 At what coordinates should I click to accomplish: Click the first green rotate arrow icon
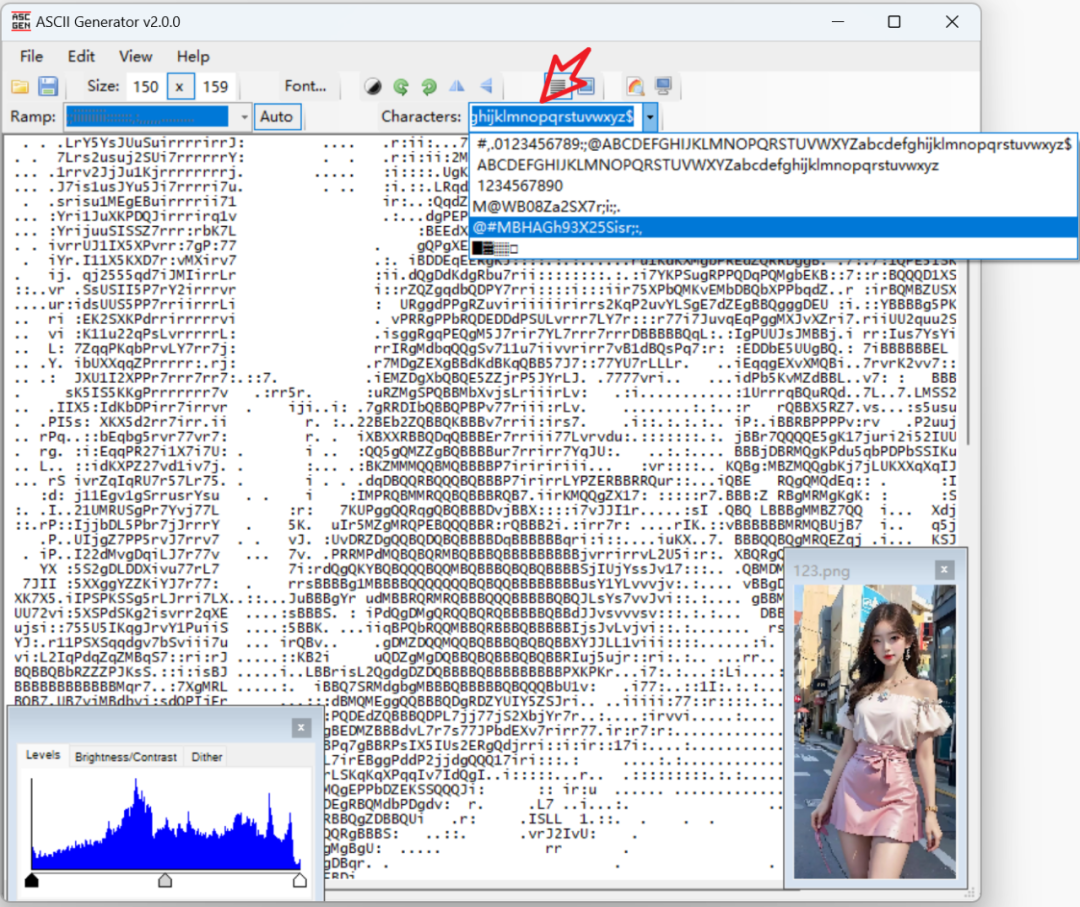400,87
